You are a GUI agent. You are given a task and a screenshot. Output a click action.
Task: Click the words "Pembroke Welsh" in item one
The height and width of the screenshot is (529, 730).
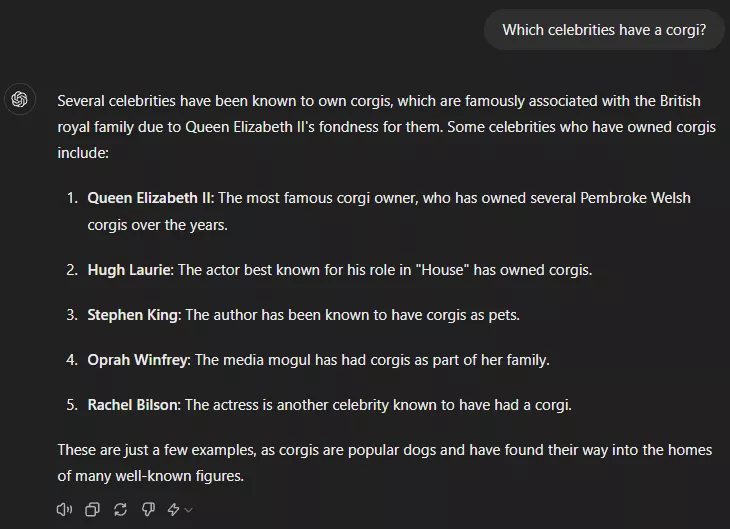click(635, 198)
